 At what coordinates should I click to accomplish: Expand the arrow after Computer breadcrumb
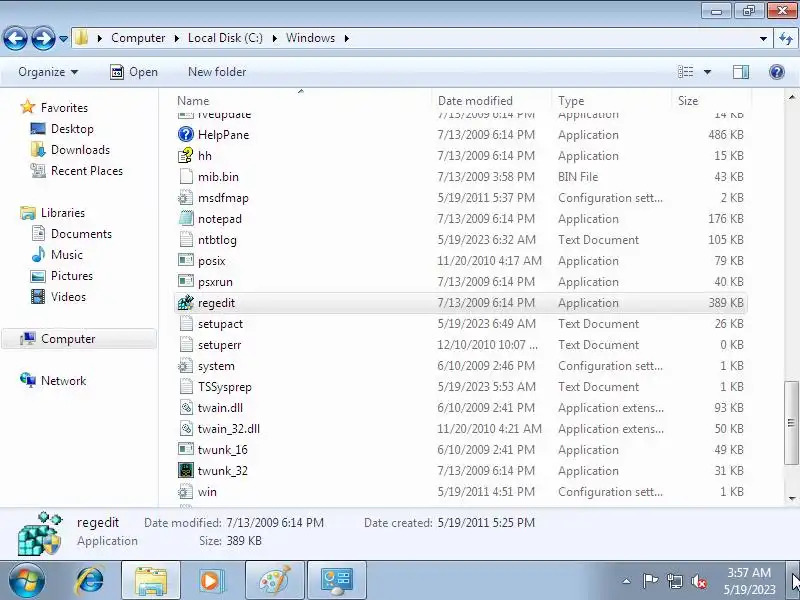(x=177, y=38)
